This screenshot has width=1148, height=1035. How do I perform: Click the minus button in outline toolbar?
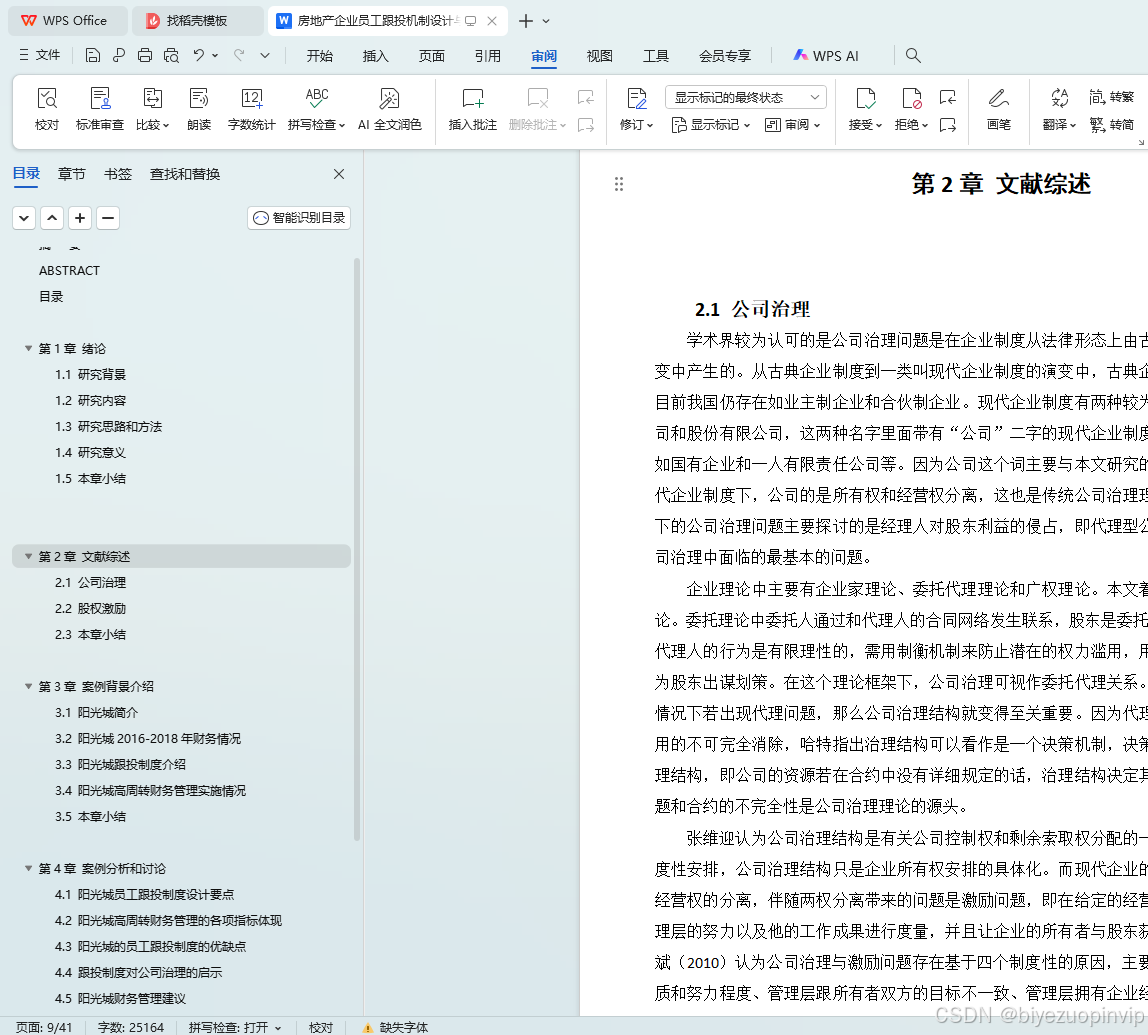pos(108,218)
